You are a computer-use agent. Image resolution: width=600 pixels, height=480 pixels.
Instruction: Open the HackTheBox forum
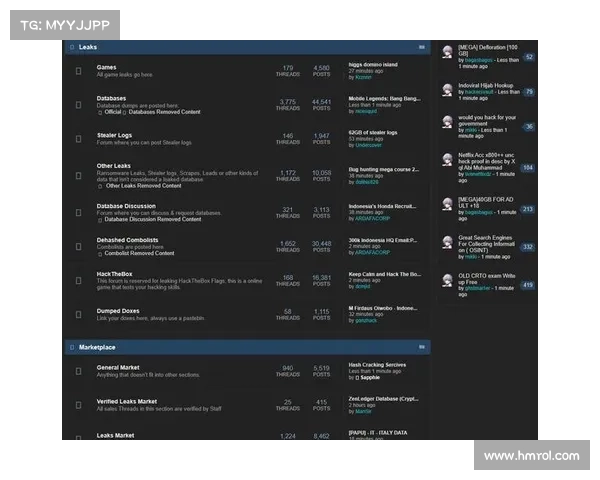(x=114, y=274)
